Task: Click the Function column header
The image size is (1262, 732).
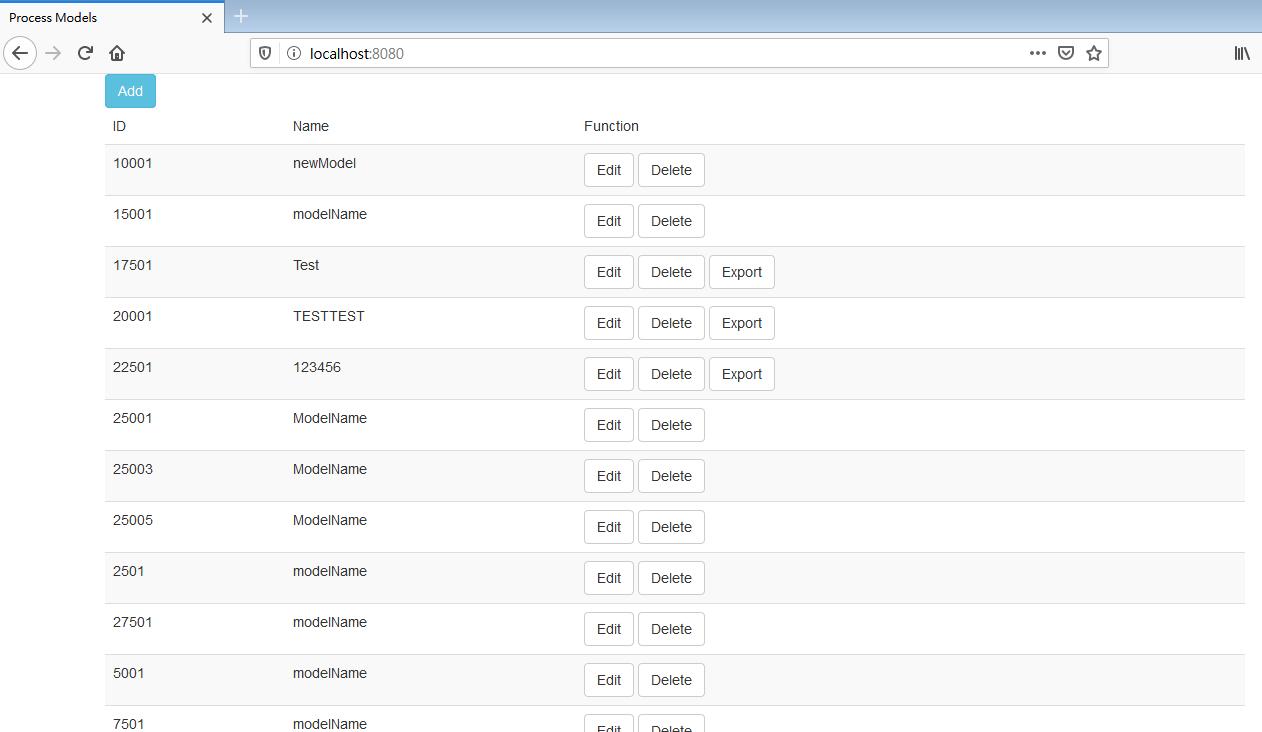Action: (x=611, y=126)
